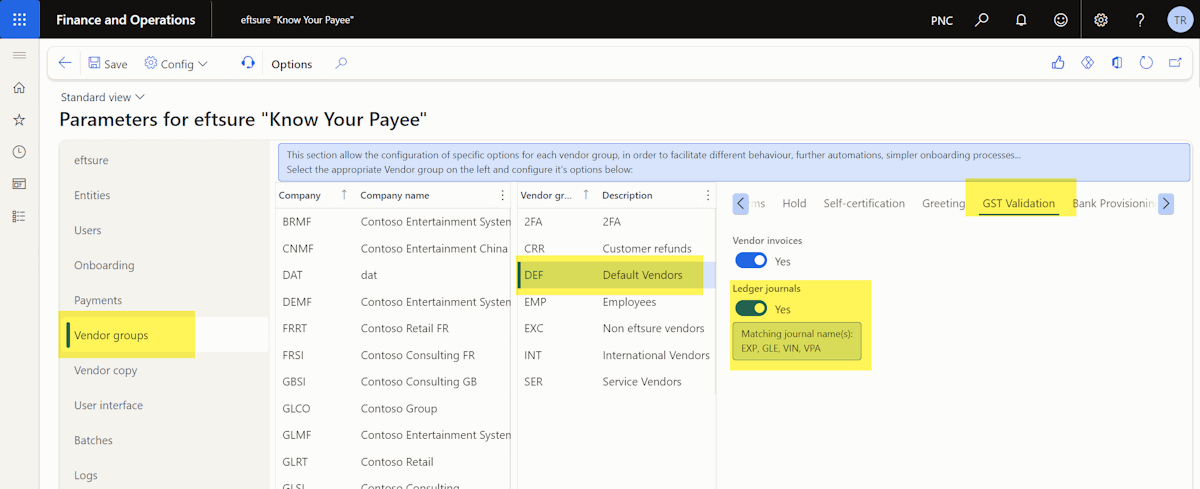Open in Office icon
1200x489 pixels.
click(1117, 63)
